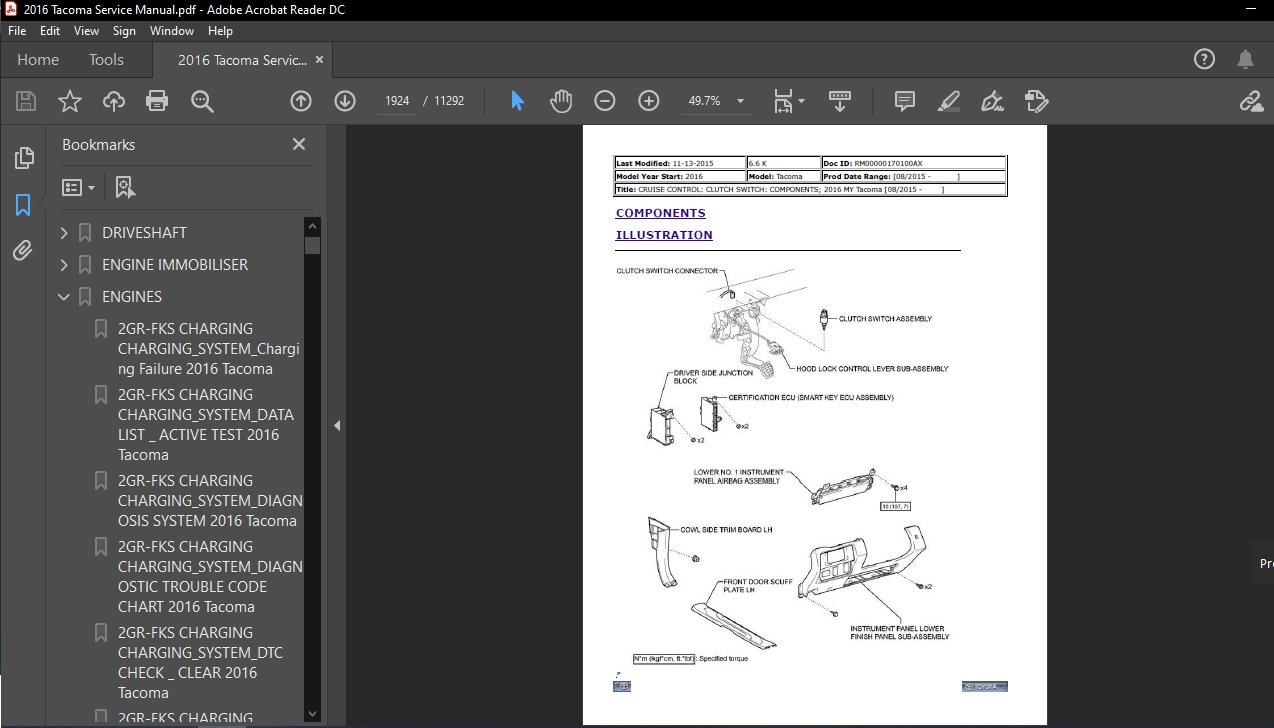Viewport: 1274px width, 728px height.
Task: Open the Edit menu
Action: click(50, 31)
